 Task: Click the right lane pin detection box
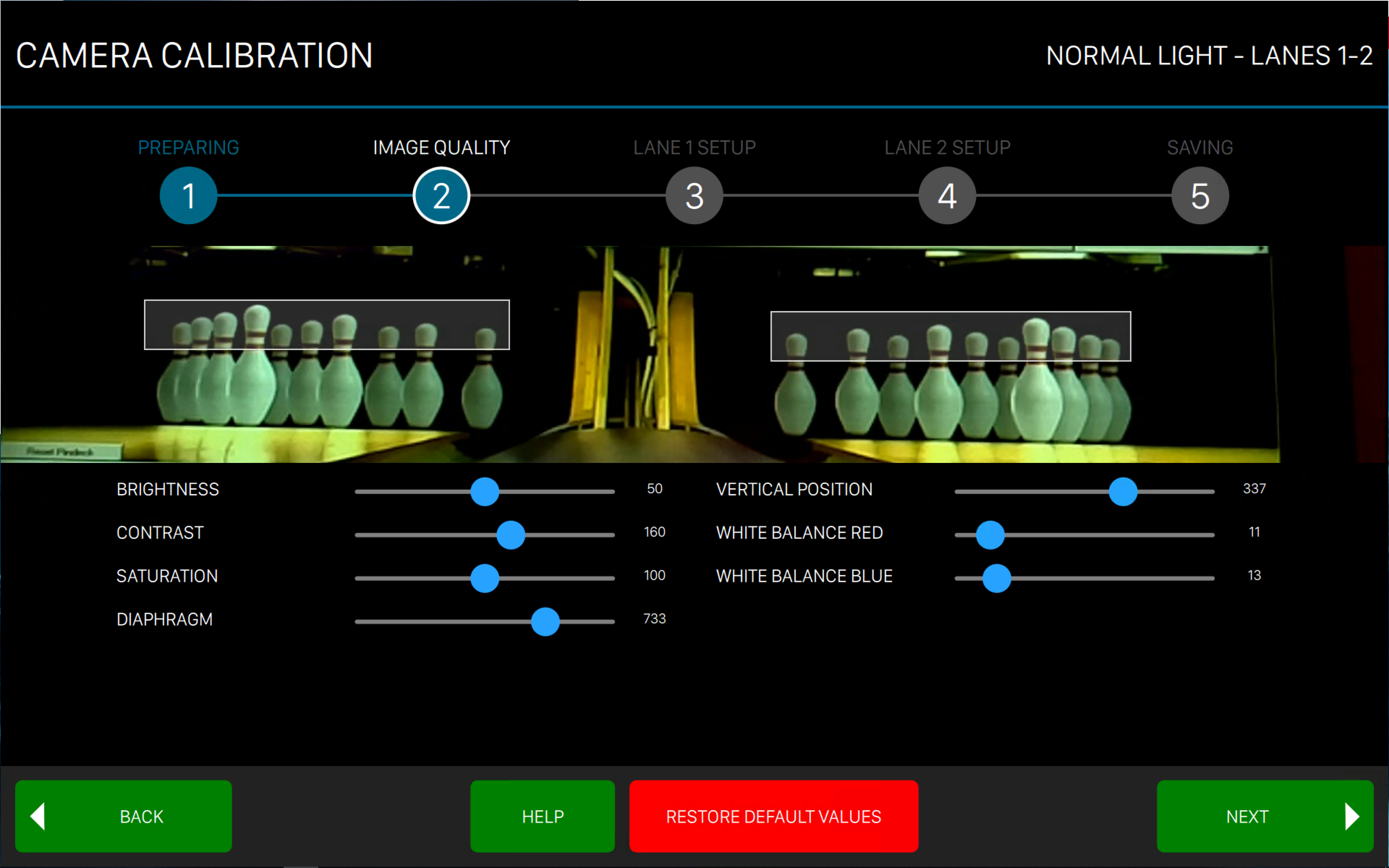pyautogui.click(x=951, y=336)
